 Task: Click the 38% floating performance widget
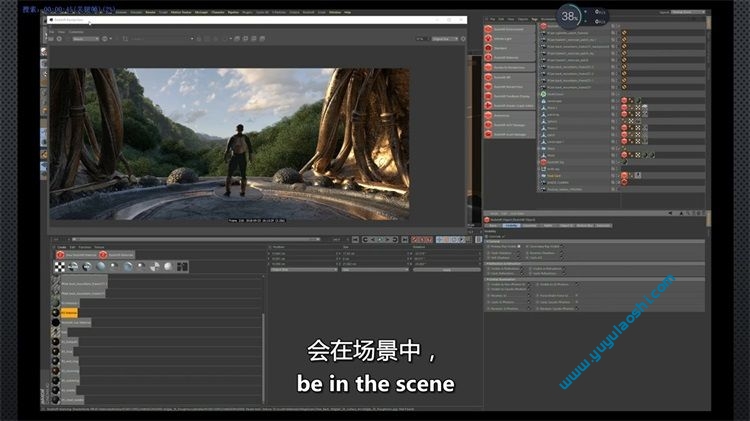tap(569, 16)
